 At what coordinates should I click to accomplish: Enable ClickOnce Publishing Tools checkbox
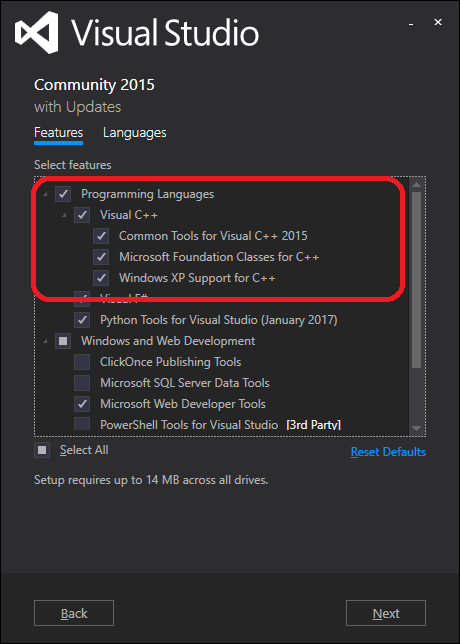coord(82,362)
